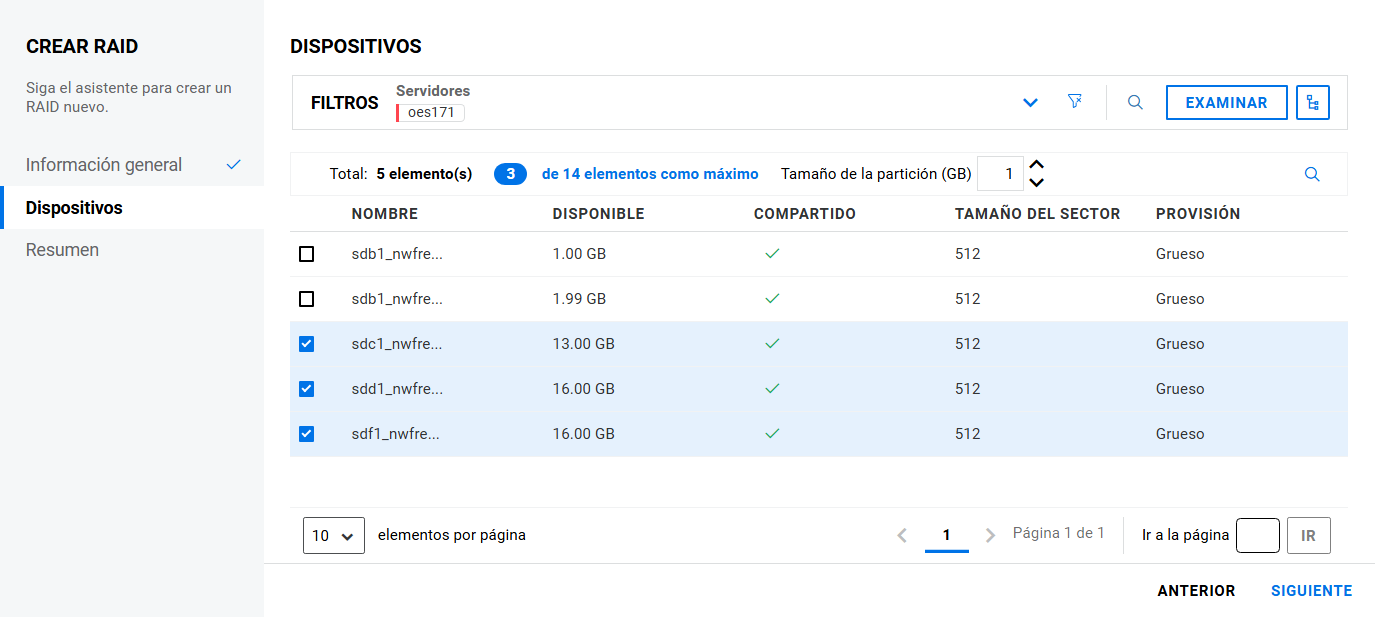Click Siguiente to continue
This screenshot has height=617, width=1375.
coord(1311,591)
